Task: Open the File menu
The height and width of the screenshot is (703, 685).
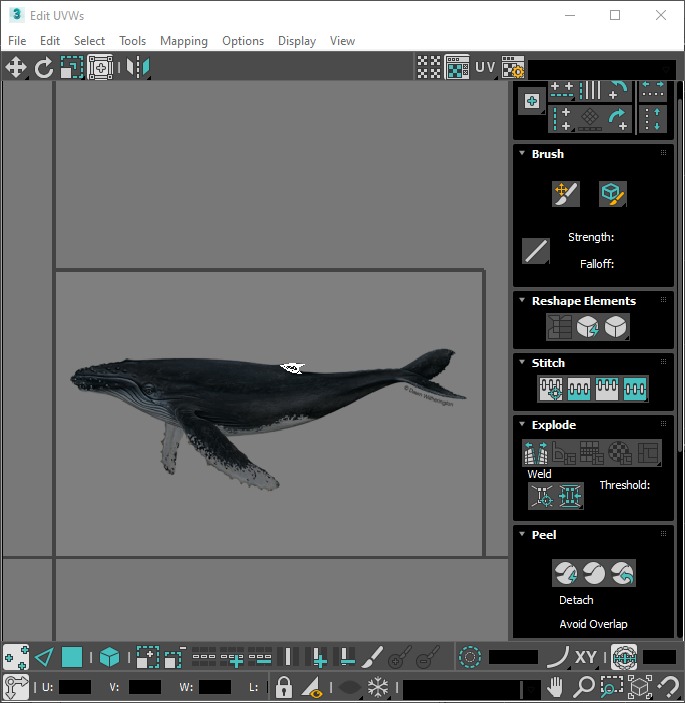Action: pyautogui.click(x=17, y=41)
